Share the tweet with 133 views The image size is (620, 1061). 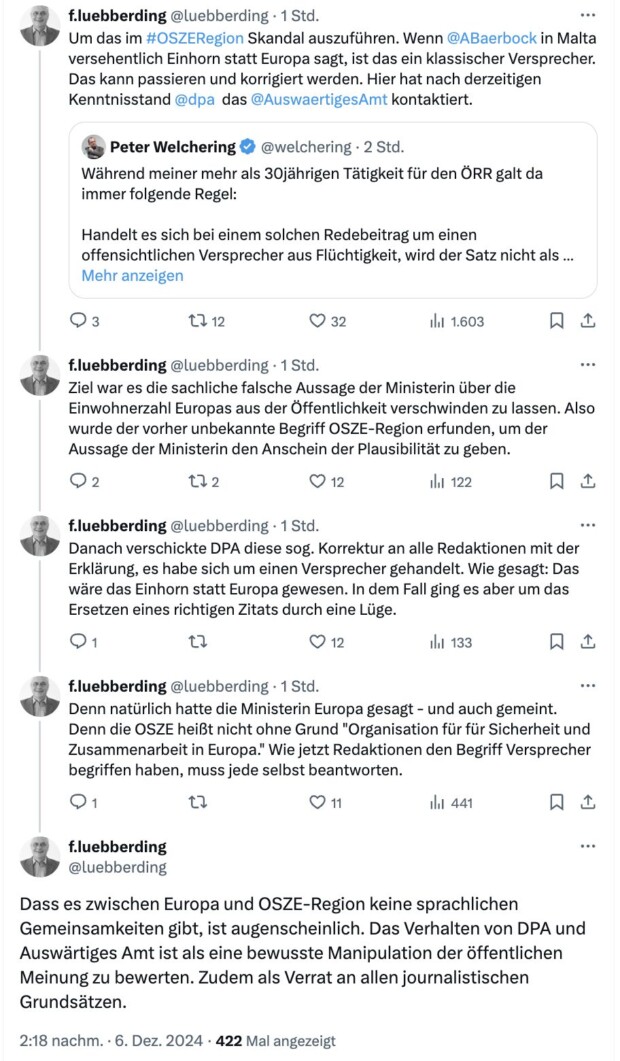point(589,642)
